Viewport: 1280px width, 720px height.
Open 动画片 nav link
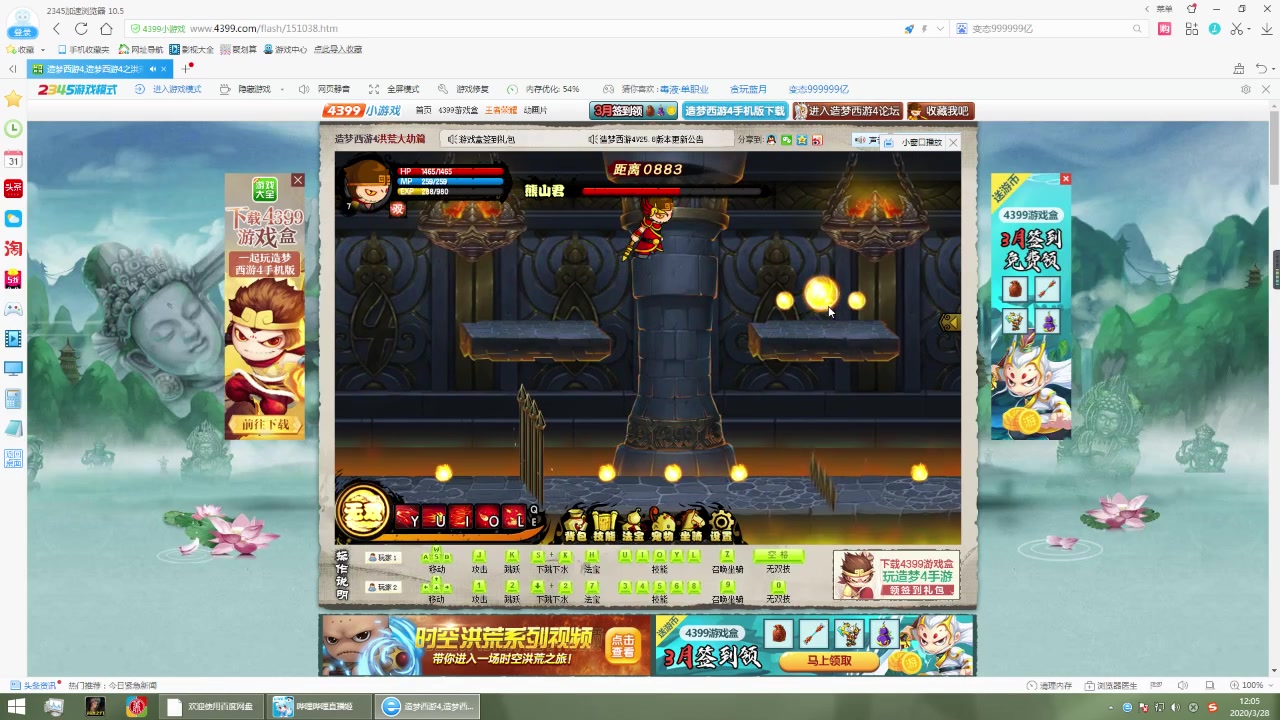click(535, 111)
